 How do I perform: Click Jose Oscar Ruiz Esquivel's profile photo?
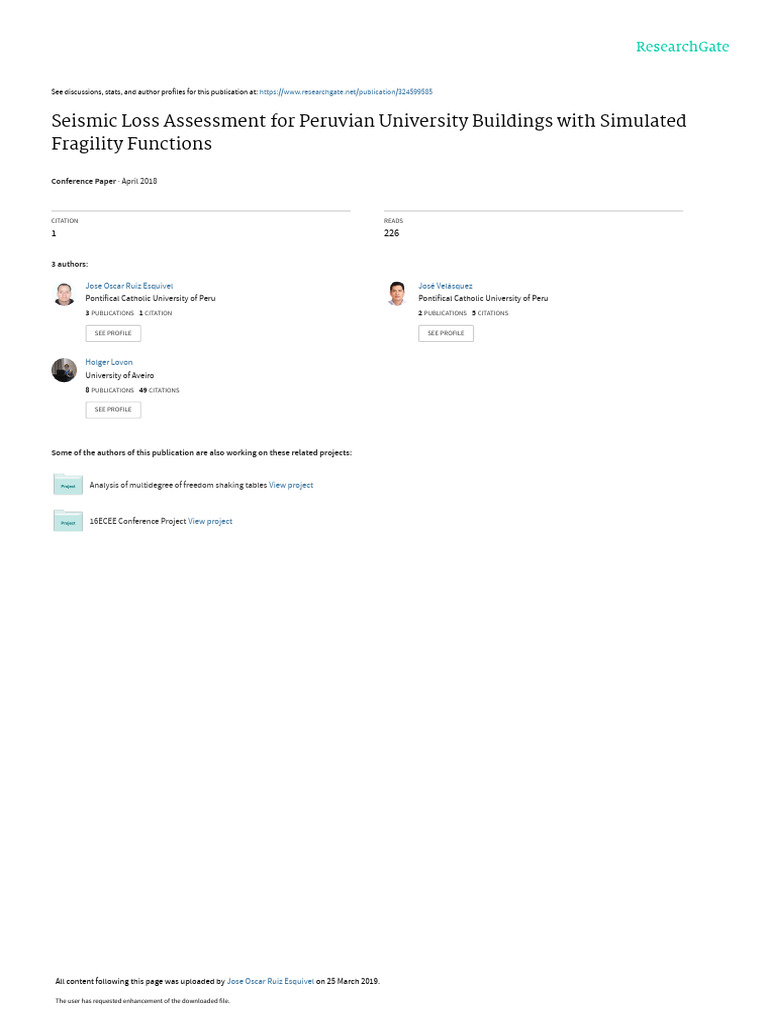[x=64, y=294]
